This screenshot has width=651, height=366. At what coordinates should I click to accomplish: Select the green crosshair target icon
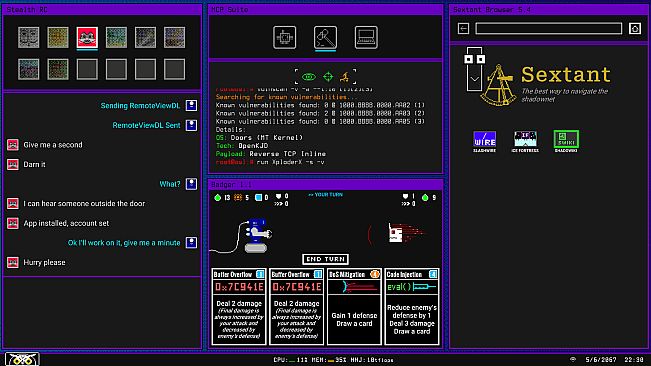(x=328, y=77)
